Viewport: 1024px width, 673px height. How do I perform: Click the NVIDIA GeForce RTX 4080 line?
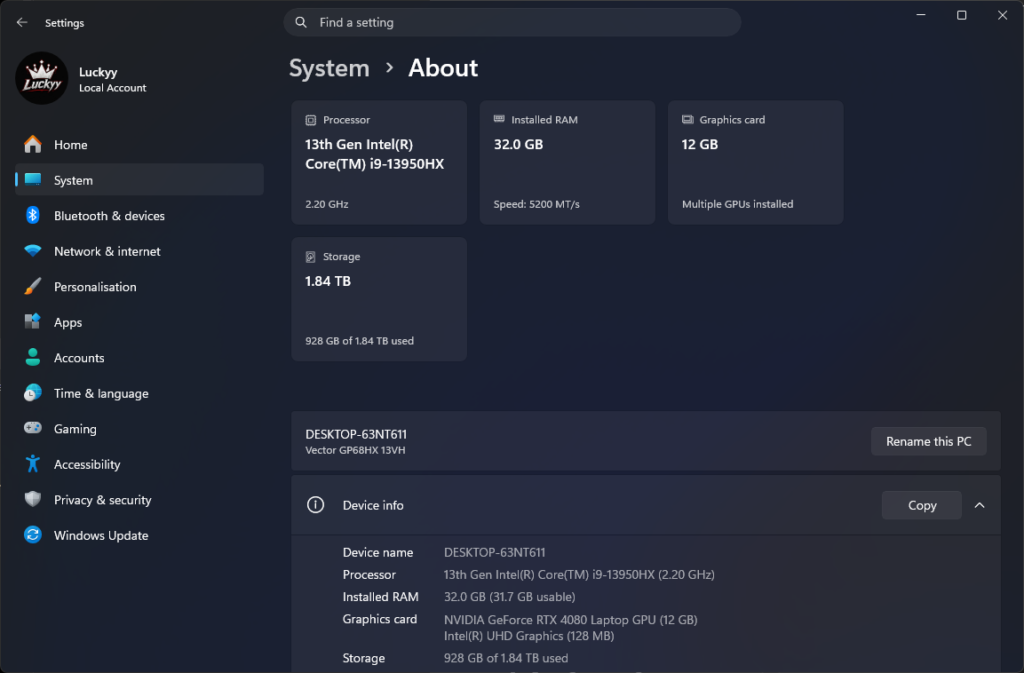[571, 619]
